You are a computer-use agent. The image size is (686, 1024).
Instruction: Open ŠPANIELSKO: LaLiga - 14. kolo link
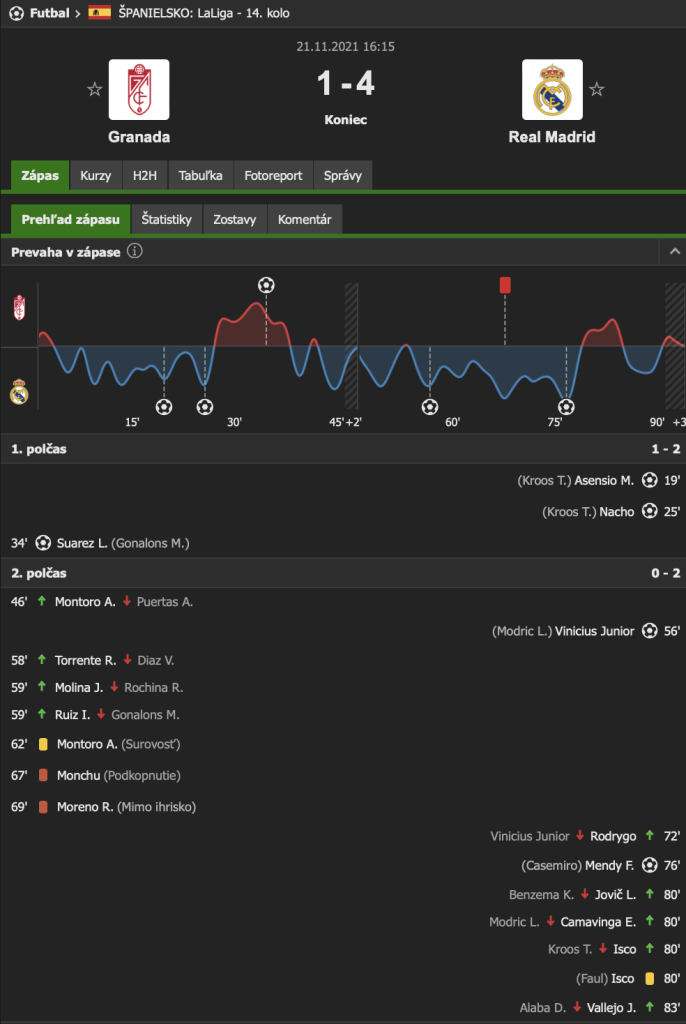tap(215, 13)
